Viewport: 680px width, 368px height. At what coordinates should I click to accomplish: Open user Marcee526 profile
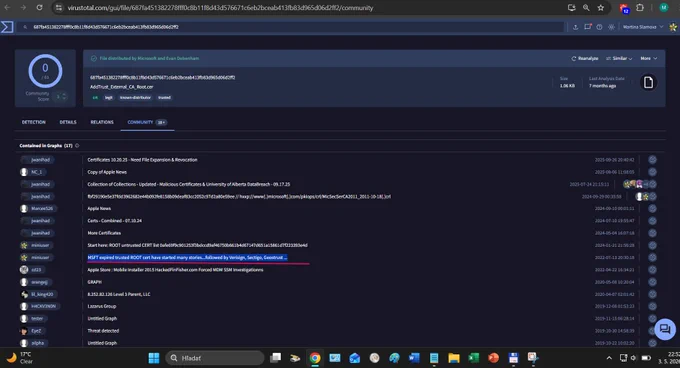[x=42, y=208]
